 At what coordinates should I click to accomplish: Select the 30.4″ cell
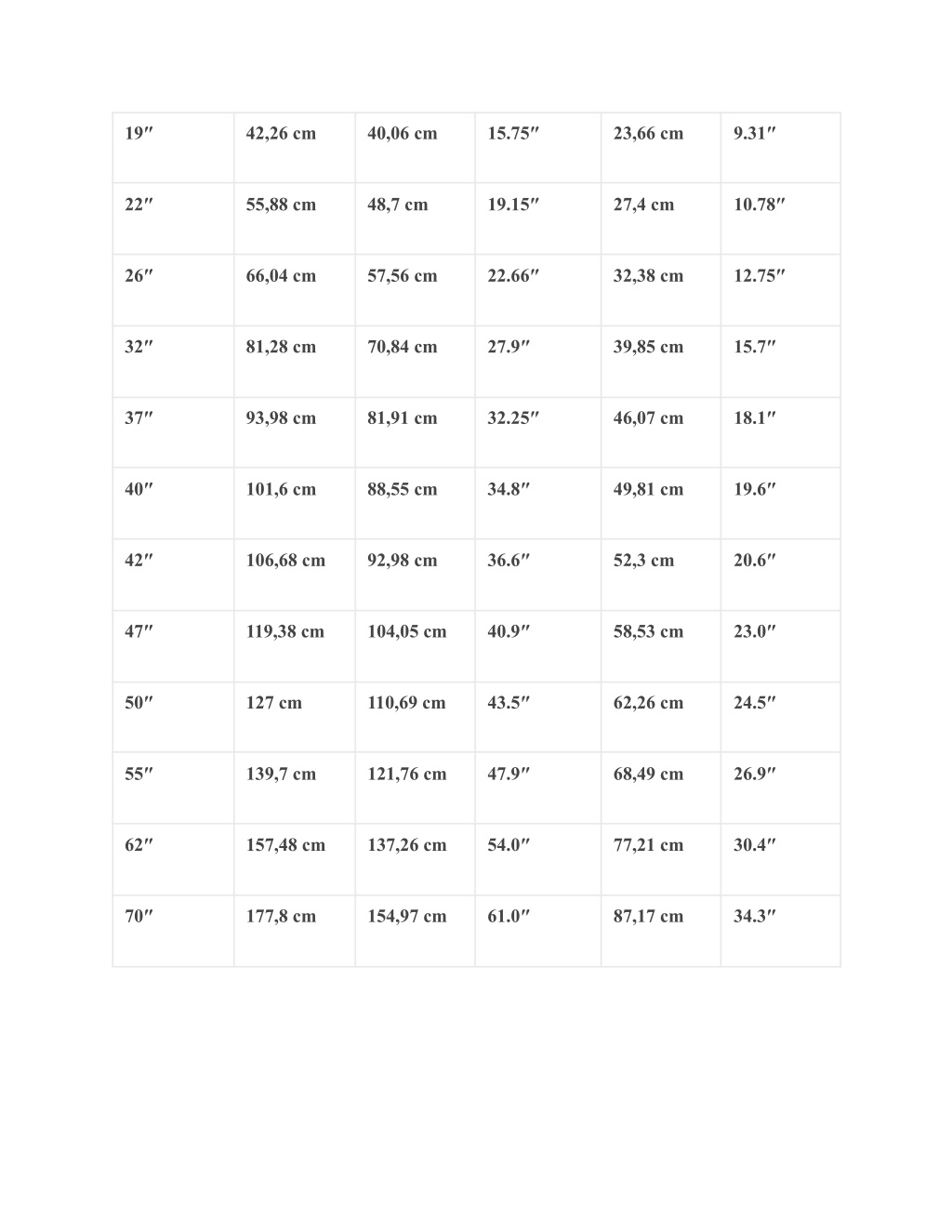780,859
